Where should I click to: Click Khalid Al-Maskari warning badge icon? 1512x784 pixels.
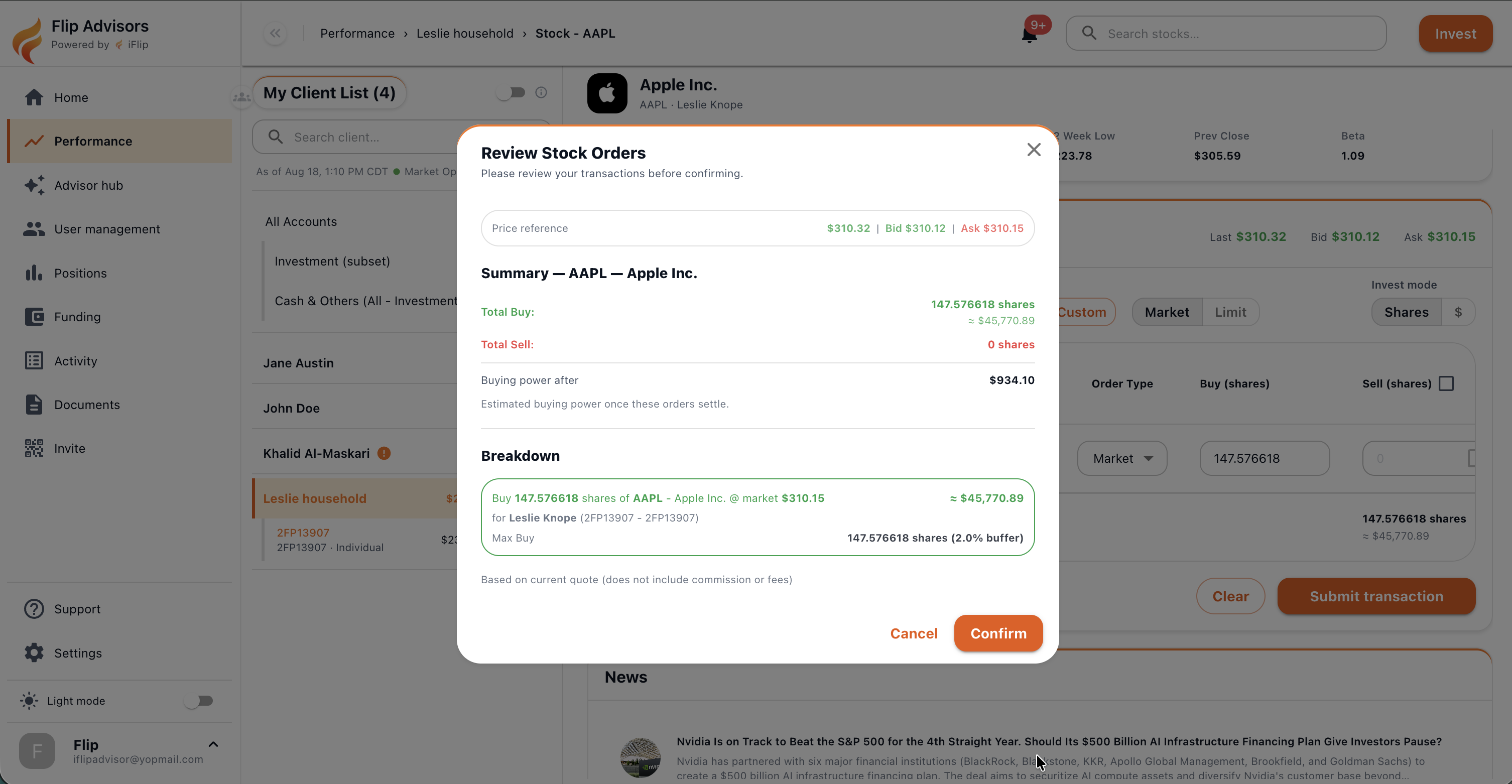tap(384, 454)
